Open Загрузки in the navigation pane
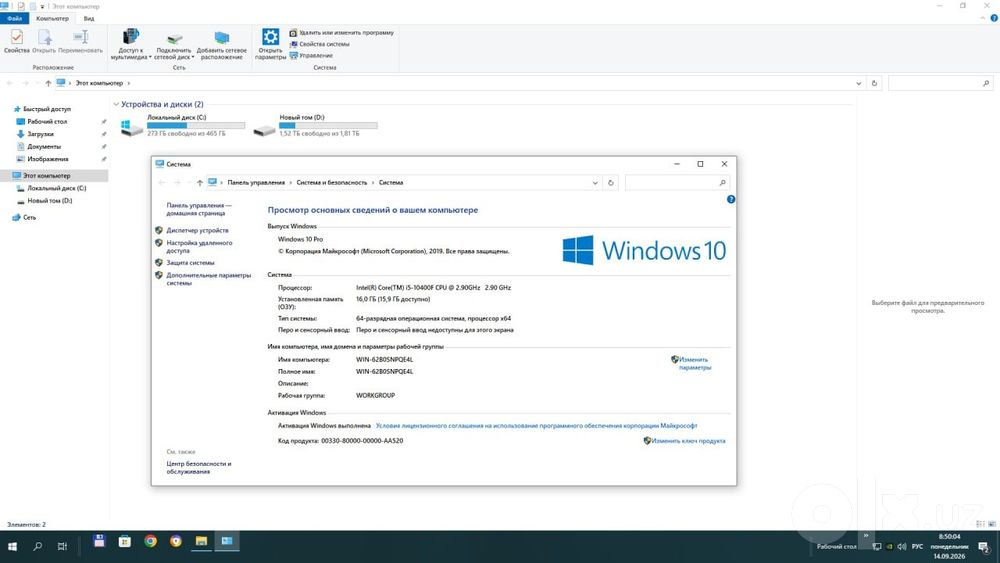Image resolution: width=1000 pixels, height=563 pixels. pyautogui.click(x=40, y=134)
